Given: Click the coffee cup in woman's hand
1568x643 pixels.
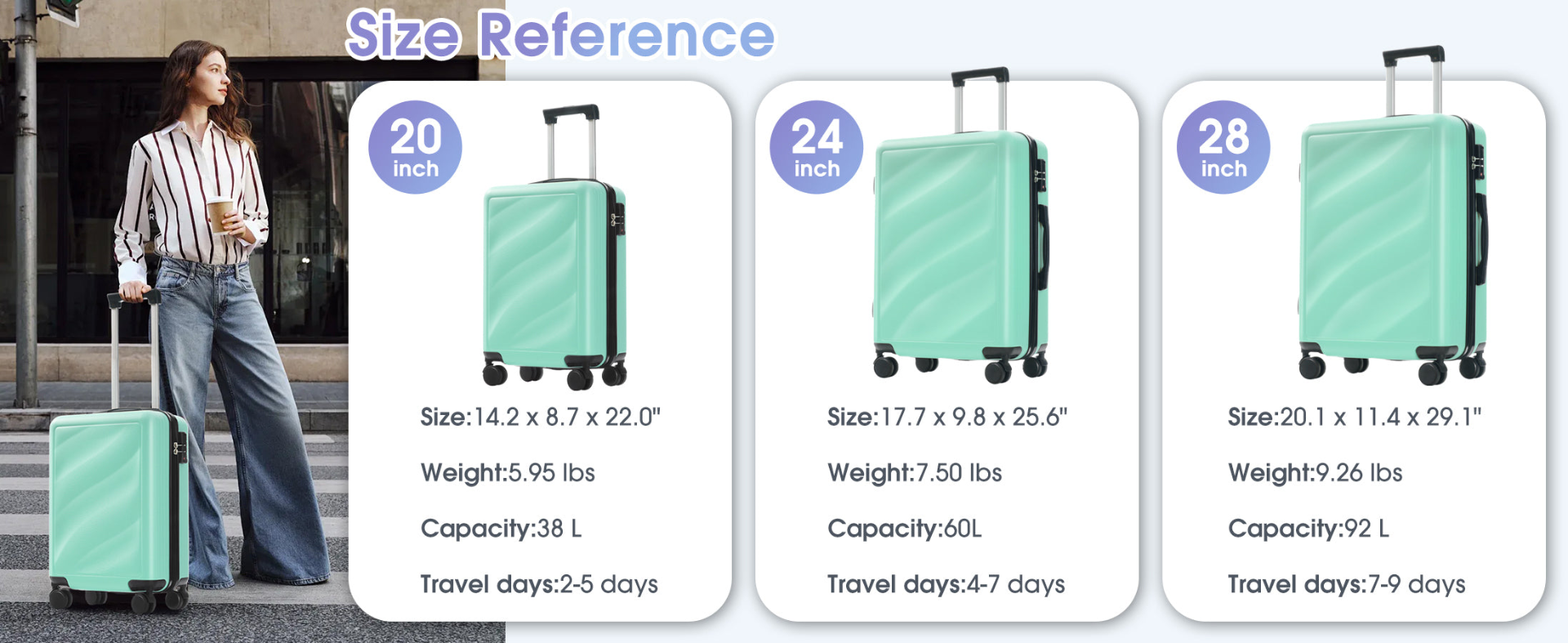Looking at the screenshot, I should [220, 216].
